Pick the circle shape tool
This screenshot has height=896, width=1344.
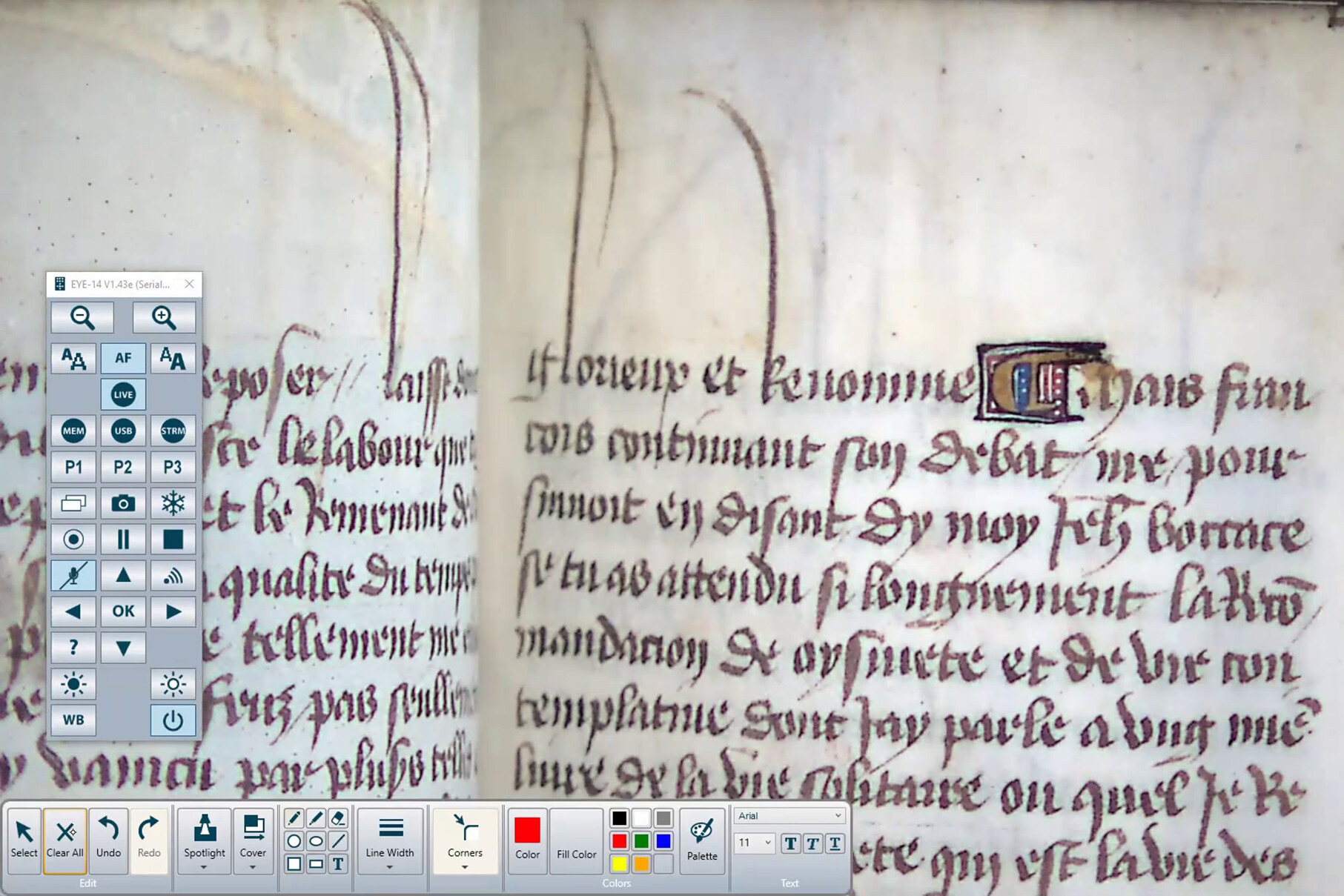(x=294, y=841)
